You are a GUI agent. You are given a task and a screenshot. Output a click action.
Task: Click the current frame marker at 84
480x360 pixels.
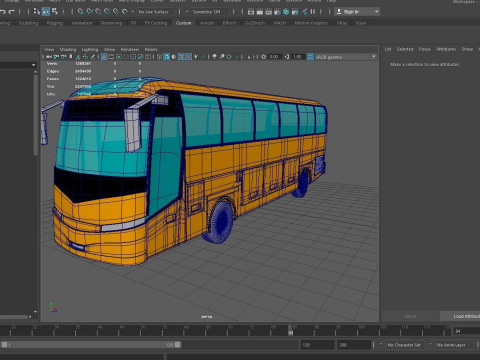291,331
